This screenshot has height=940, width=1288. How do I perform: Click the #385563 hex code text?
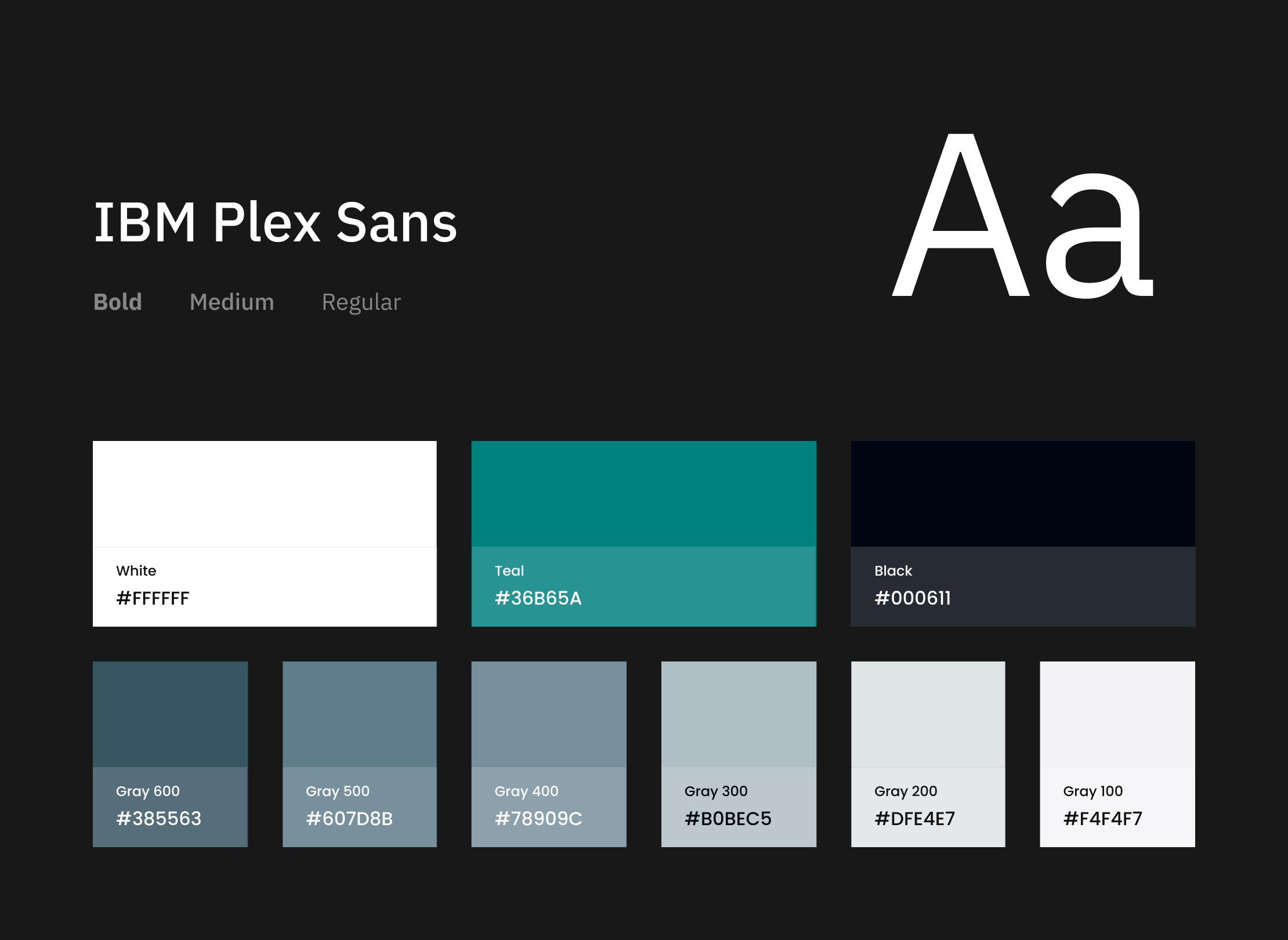click(x=158, y=819)
